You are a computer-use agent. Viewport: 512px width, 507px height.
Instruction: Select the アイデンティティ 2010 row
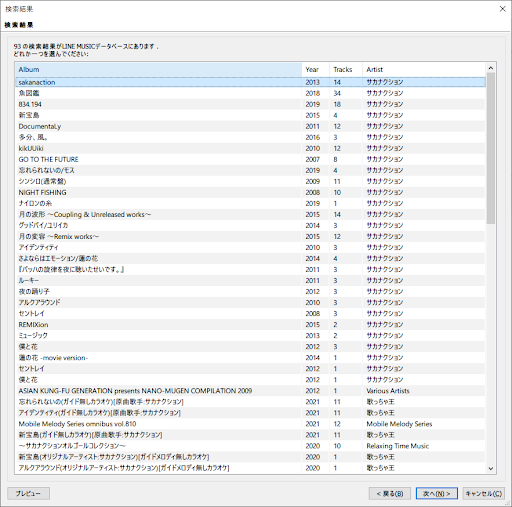(250, 247)
